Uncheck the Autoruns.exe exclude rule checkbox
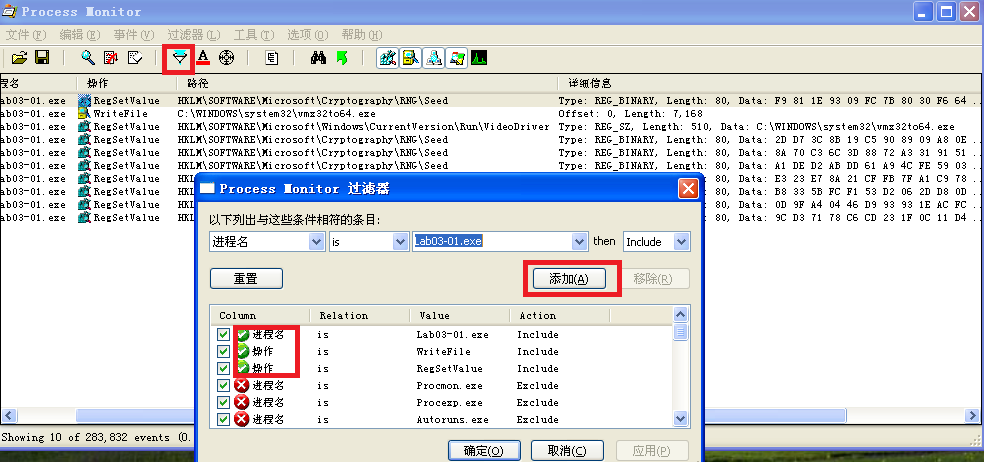The height and width of the screenshot is (462, 984). click(223, 419)
